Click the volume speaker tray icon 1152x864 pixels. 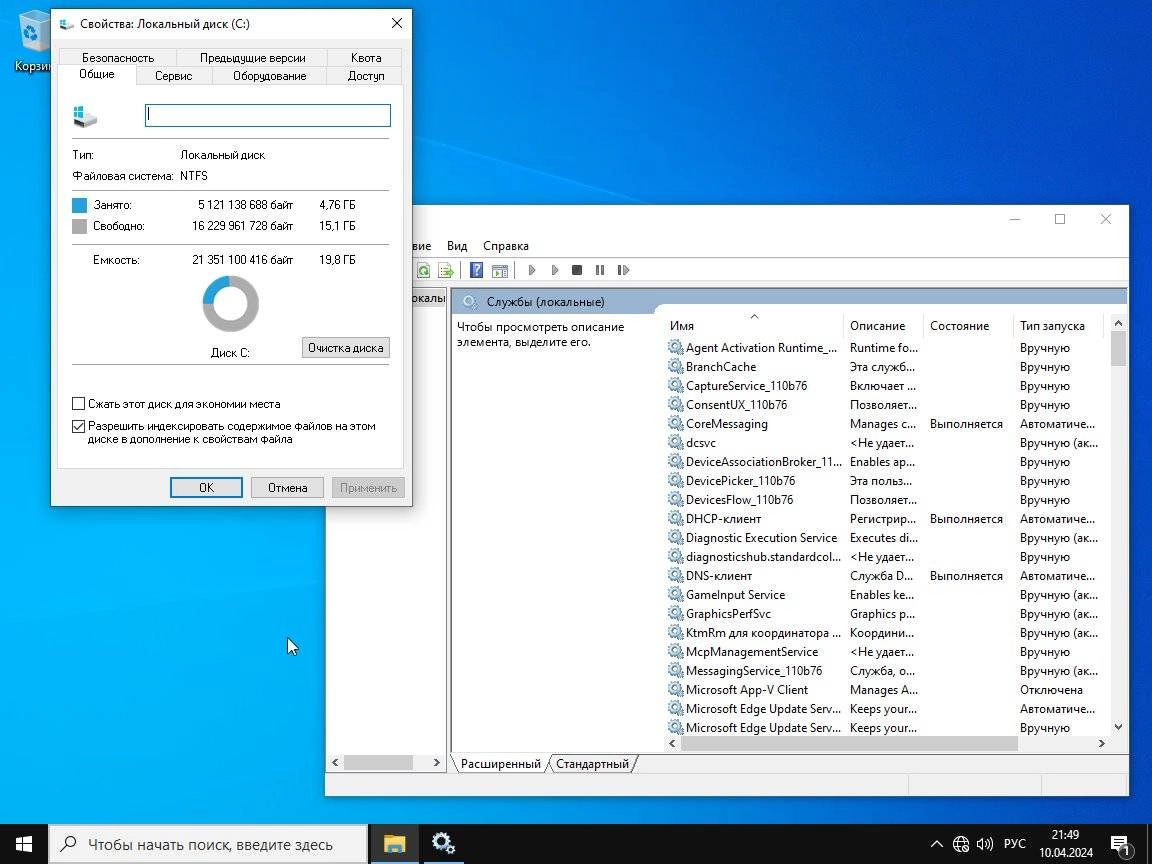pos(984,844)
